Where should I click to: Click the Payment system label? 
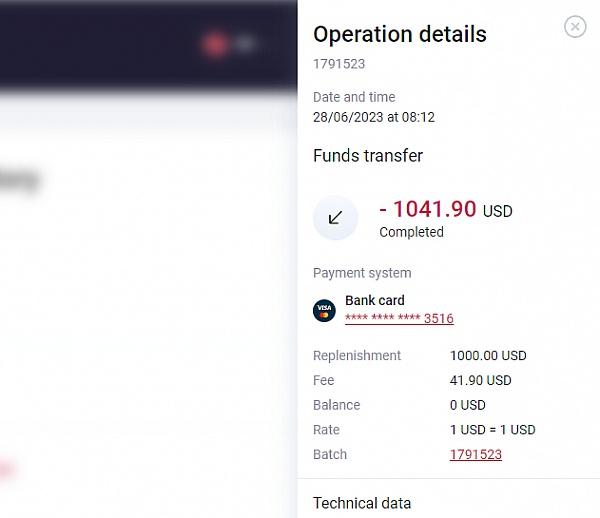coord(362,273)
